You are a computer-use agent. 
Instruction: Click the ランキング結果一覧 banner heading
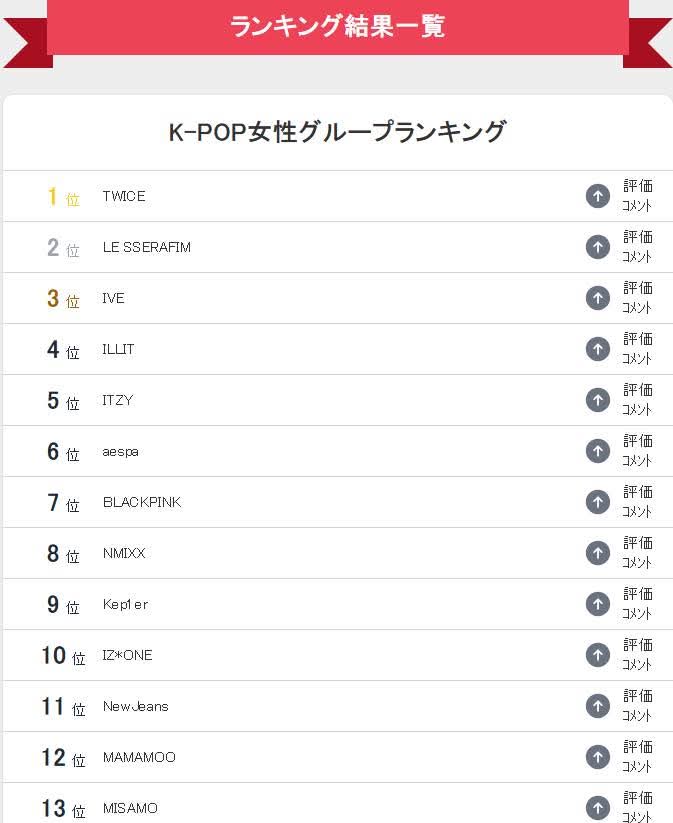click(x=337, y=26)
